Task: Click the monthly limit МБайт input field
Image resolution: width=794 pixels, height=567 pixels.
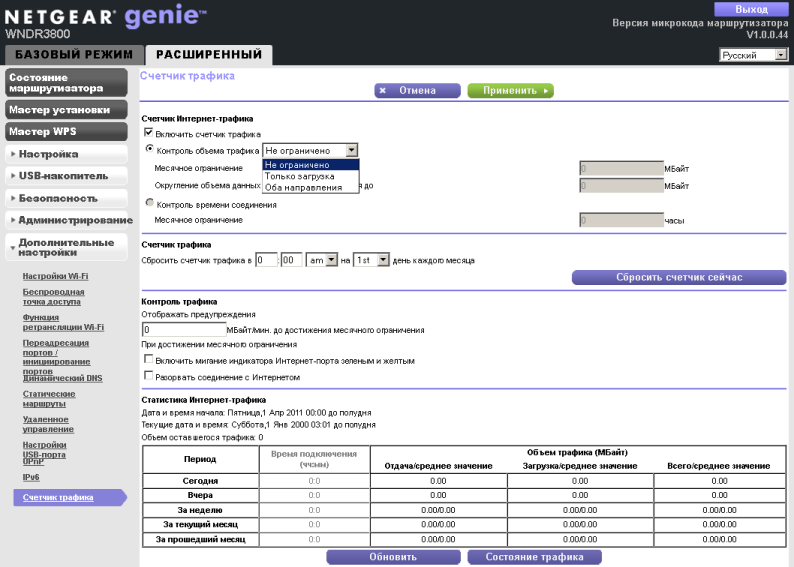Action: click(621, 168)
